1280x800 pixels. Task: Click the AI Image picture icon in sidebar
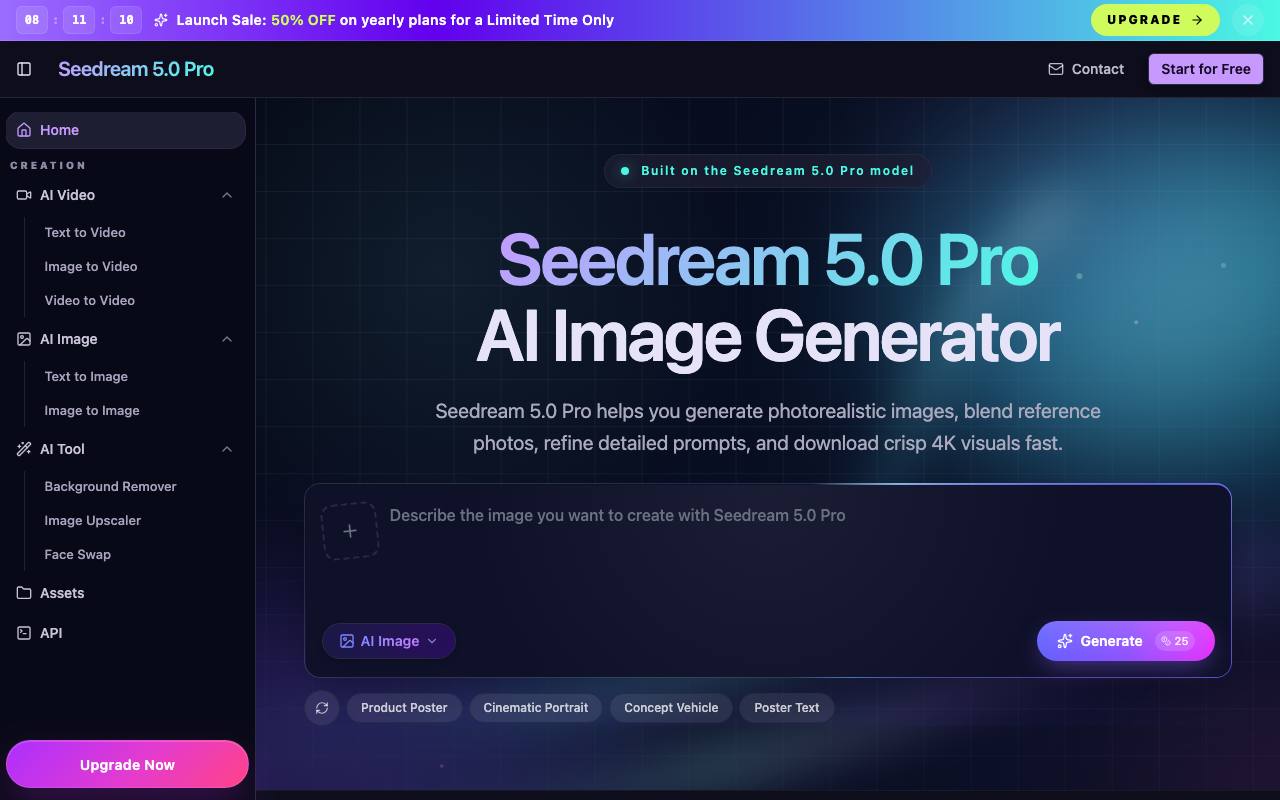tap(24, 339)
